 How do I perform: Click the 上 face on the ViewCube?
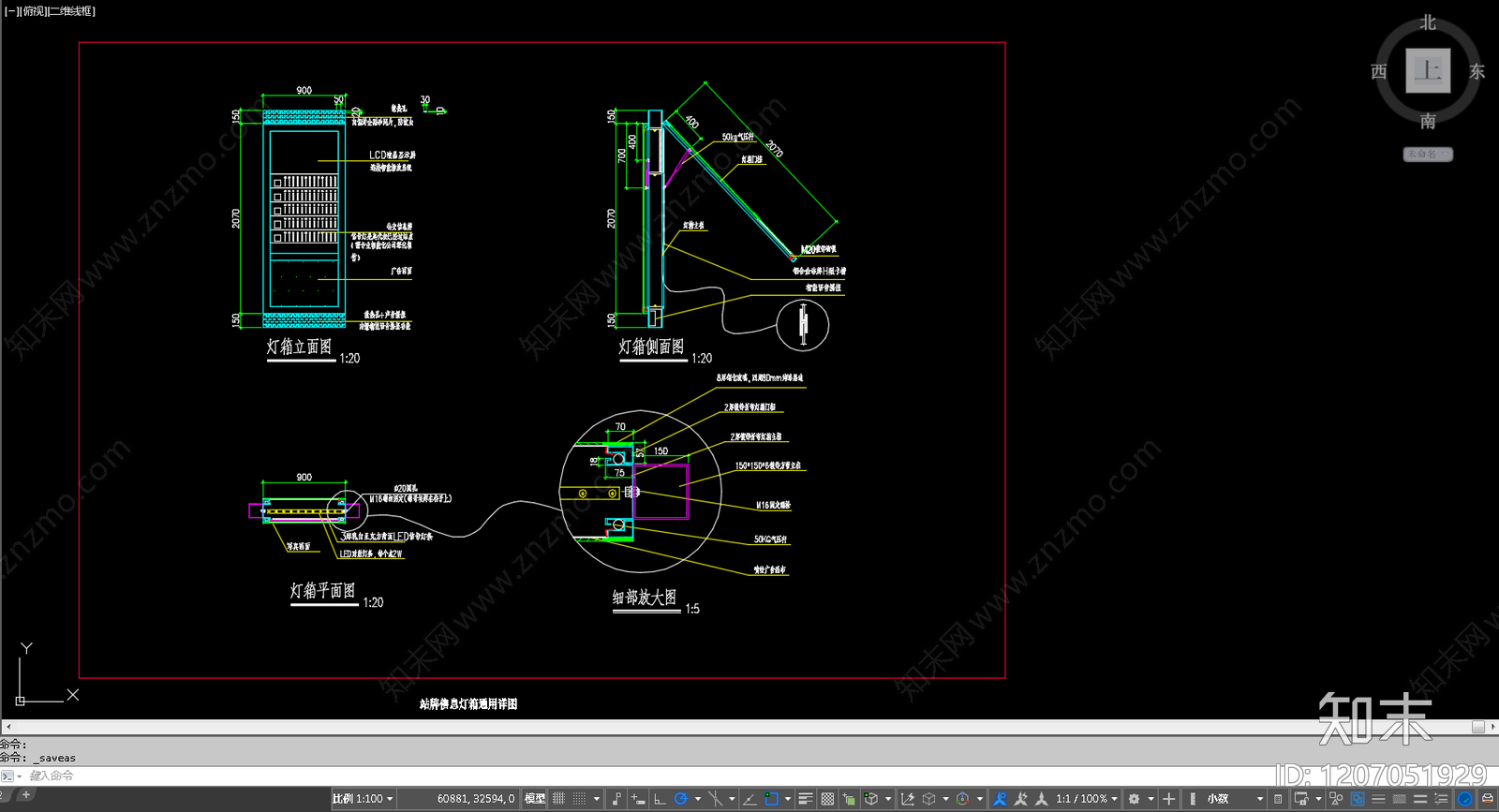1428,71
